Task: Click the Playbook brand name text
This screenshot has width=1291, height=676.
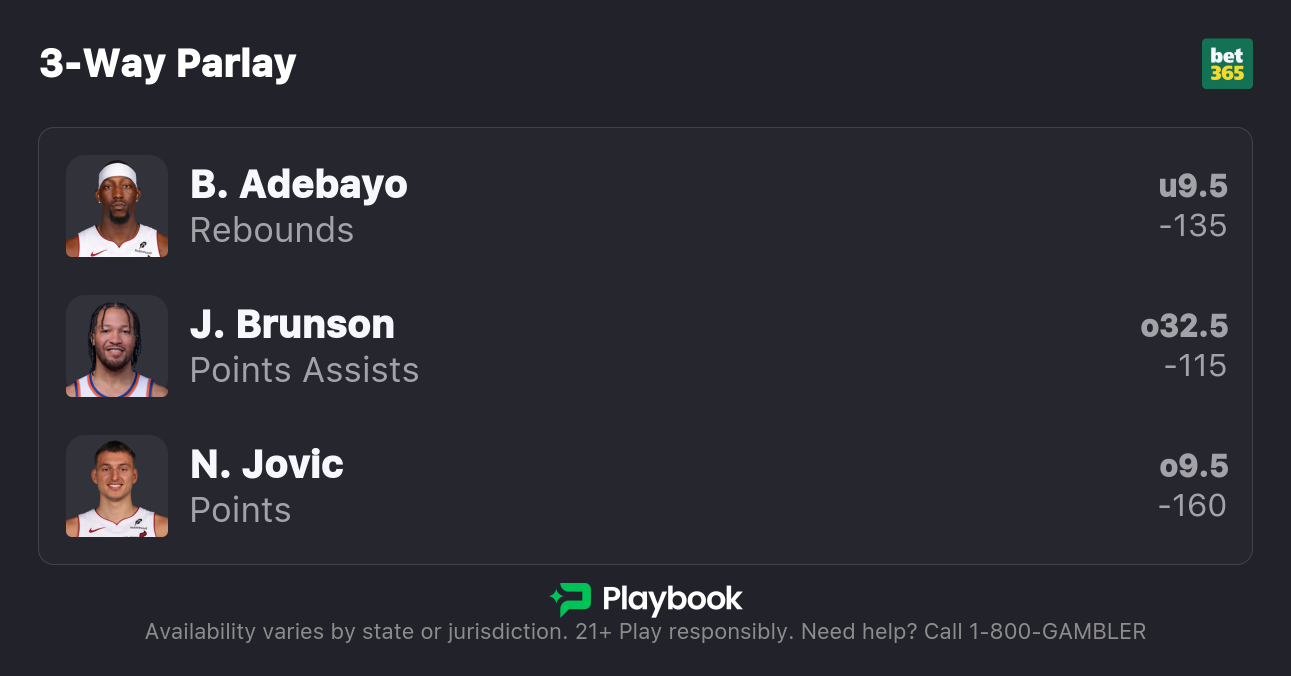Action: click(x=672, y=599)
